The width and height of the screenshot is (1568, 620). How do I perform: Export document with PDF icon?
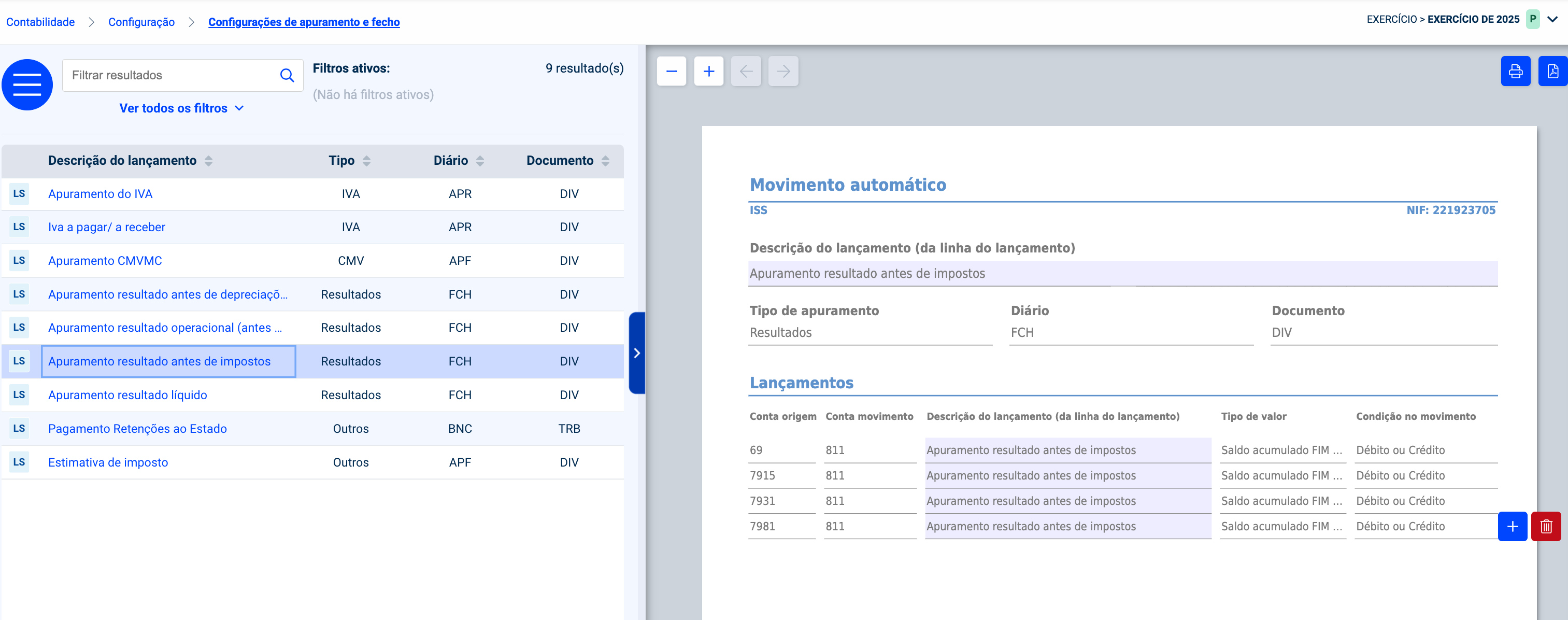pyautogui.click(x=1552, y=72)
